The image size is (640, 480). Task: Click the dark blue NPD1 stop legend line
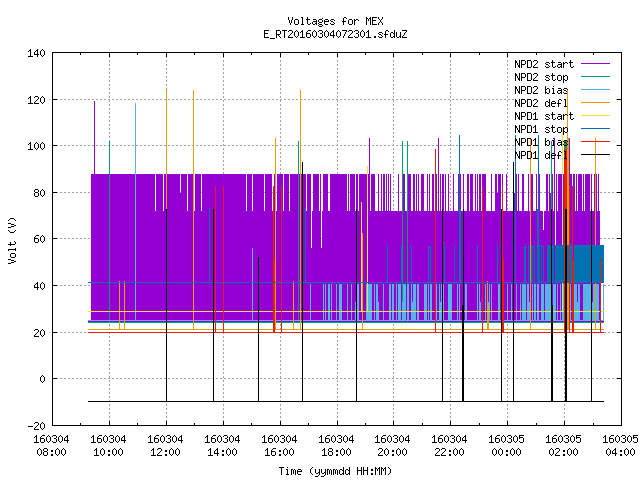coord(595,129)
